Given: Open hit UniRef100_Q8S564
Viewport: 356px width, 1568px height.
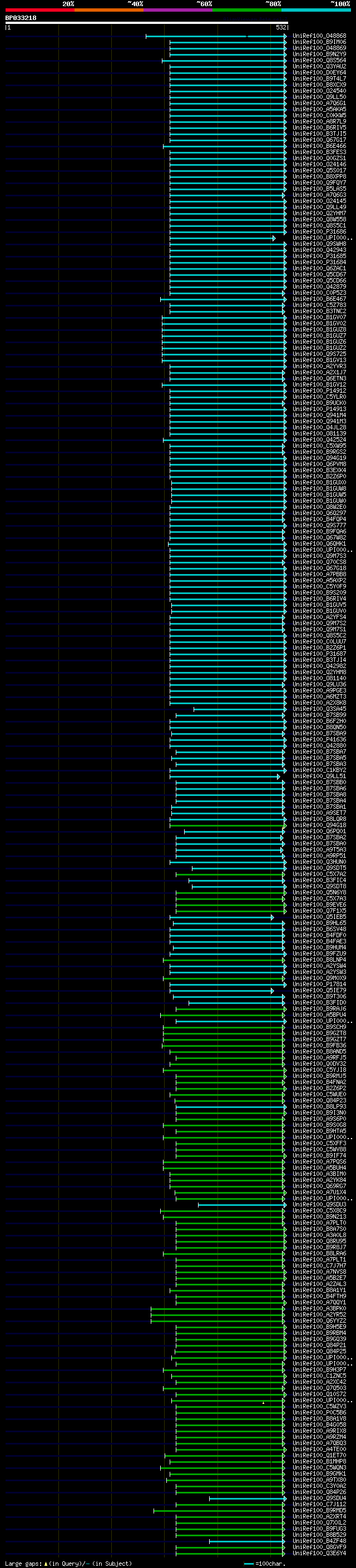Looking at the screenshot, I should point(319,60).
